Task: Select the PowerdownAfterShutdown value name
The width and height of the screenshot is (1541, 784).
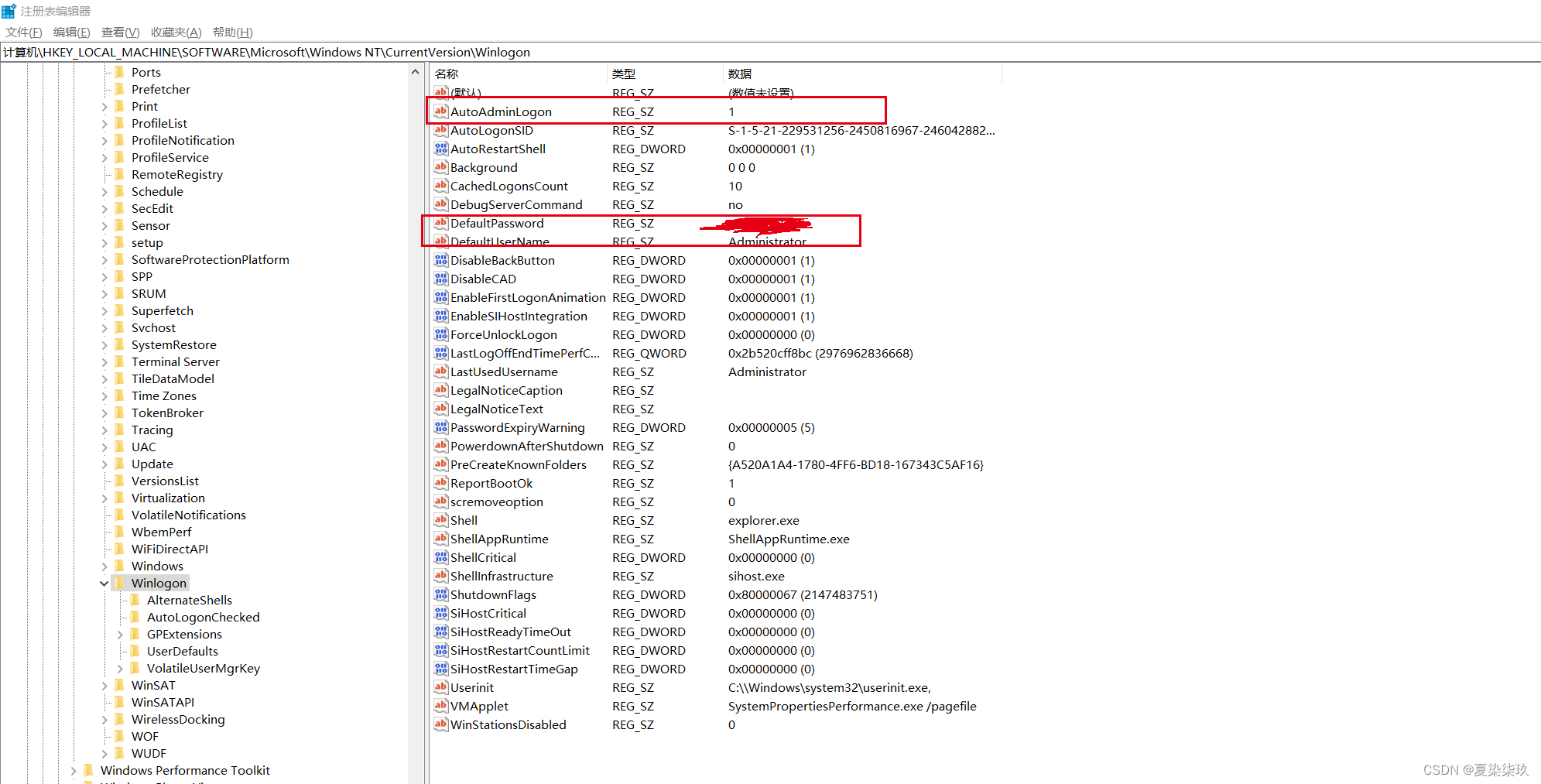Action: click(527, 446)
